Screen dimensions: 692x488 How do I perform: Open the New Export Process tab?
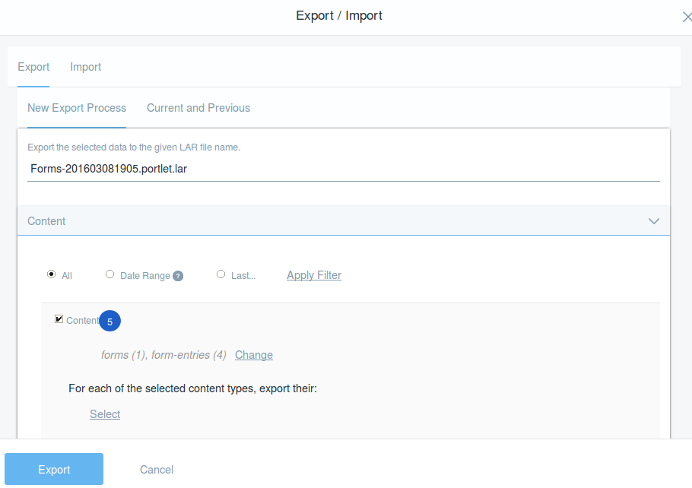[77, 108]
